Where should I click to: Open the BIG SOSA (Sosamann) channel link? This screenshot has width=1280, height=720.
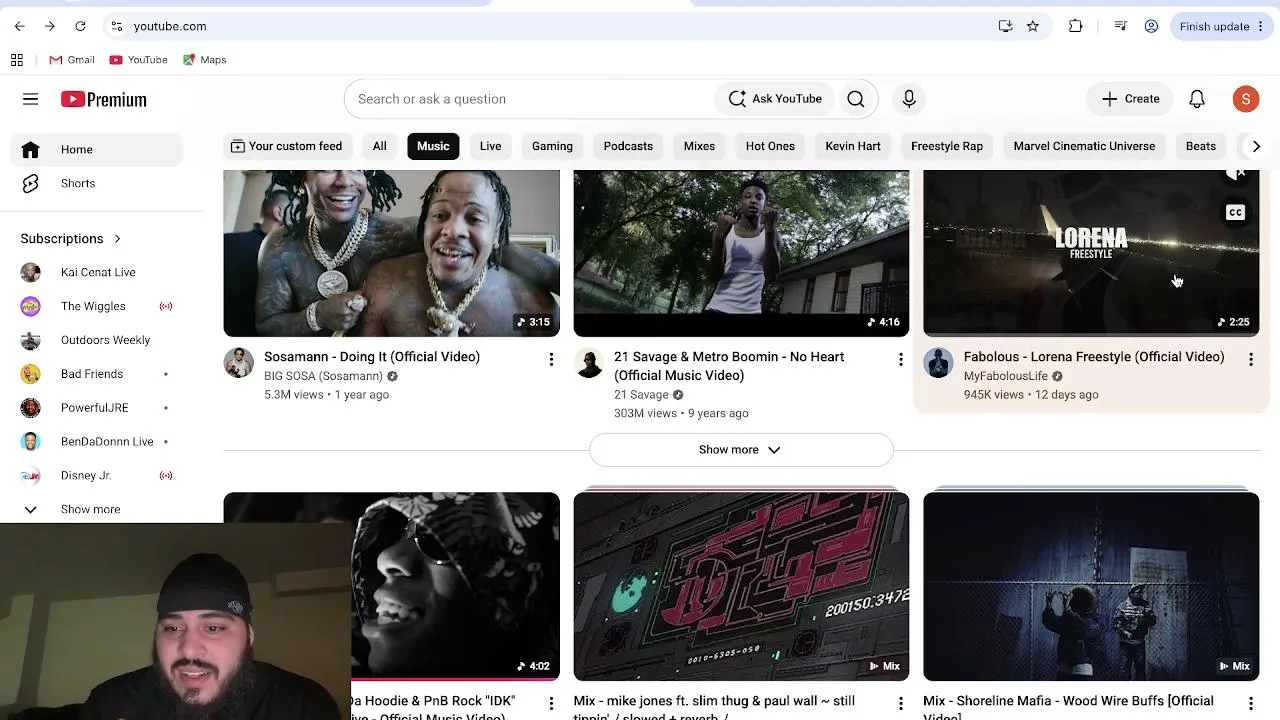coord(323,376)
